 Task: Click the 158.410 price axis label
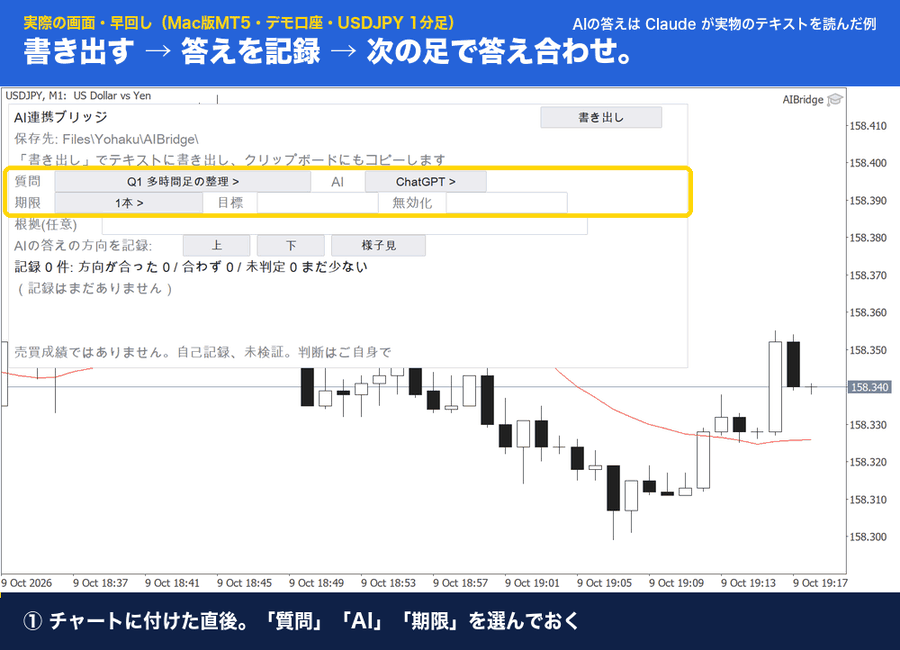tap(868, 126)
